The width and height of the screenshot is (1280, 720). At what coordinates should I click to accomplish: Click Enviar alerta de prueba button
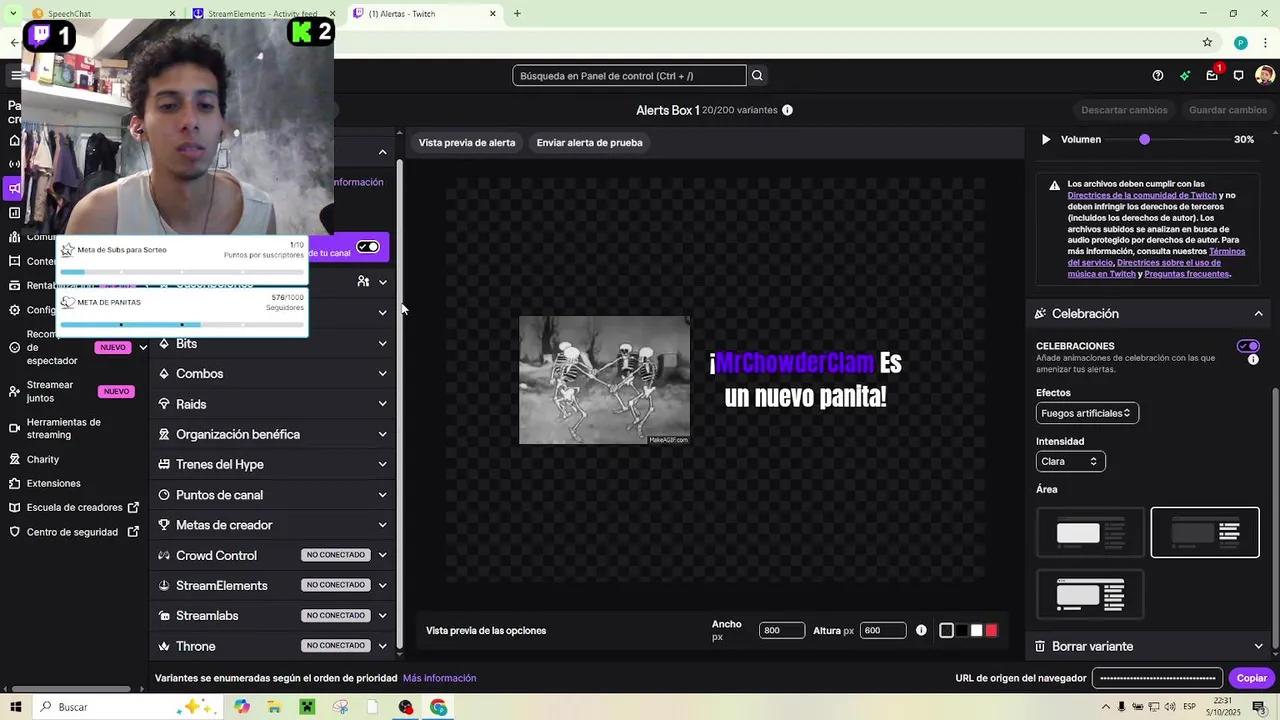[x=589, y=143]
